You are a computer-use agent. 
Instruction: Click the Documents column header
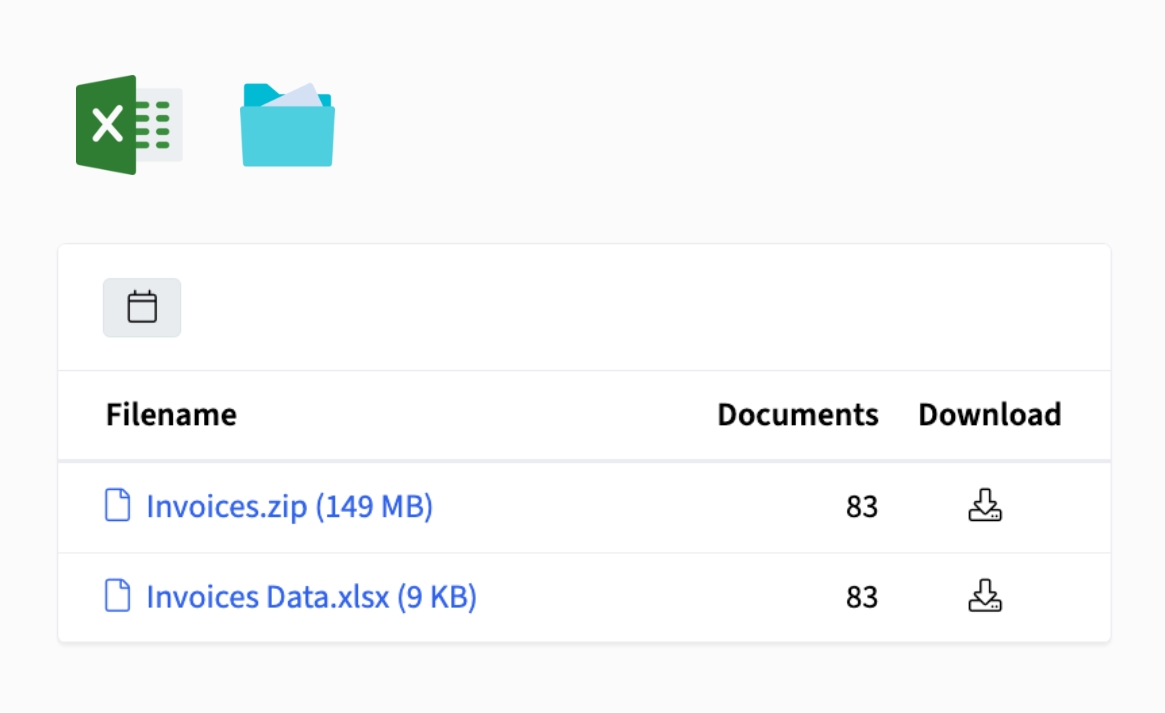[x=797, y=415]
